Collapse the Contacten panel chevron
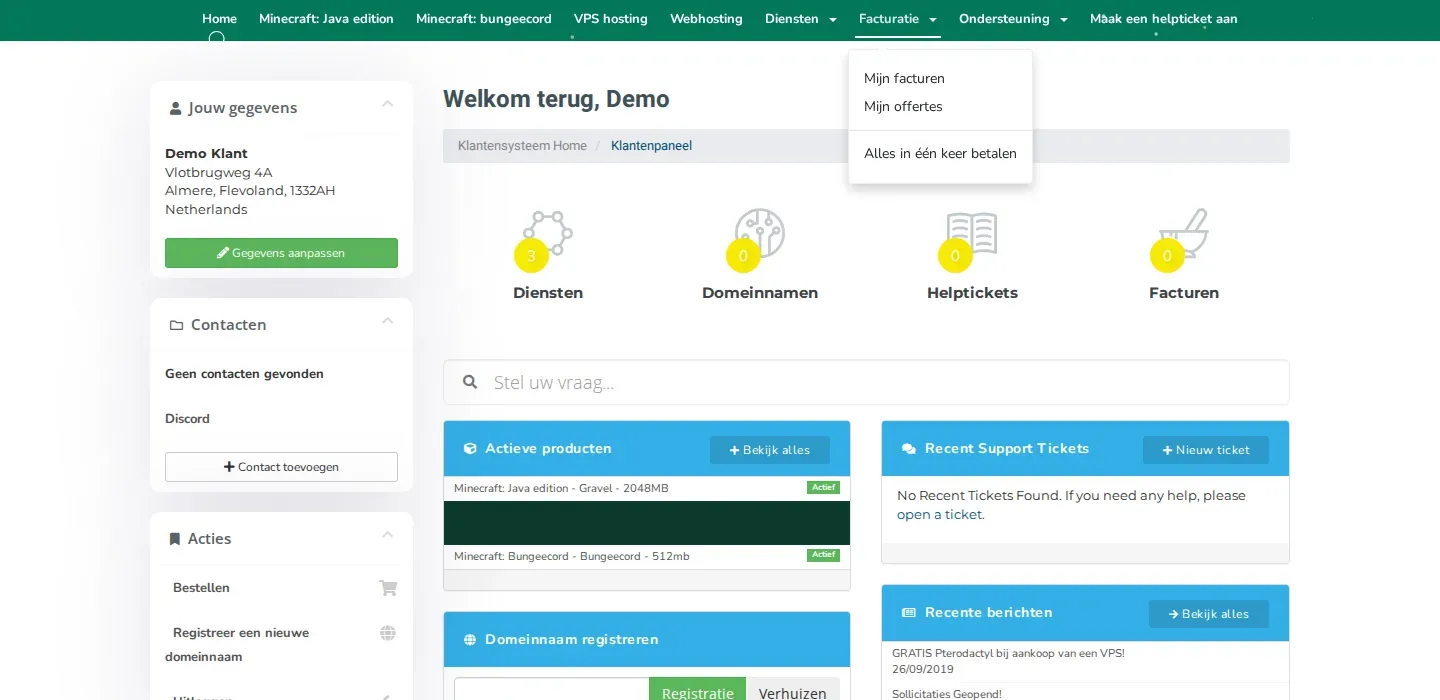 click(388, 321)
